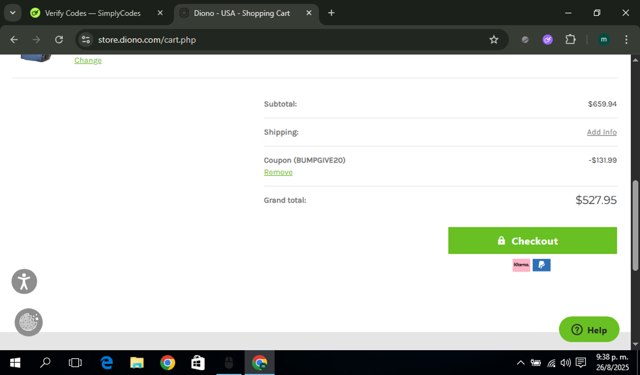Open the Chrome three-dot menu
640x375 pixels.
click(x=626, y=40)
